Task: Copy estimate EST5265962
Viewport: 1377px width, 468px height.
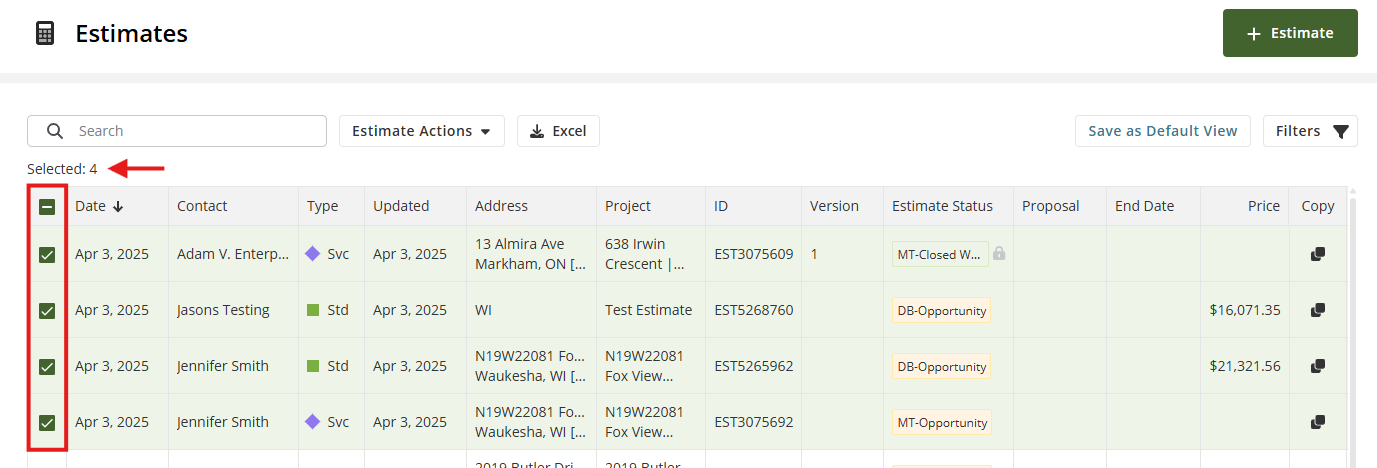Action: coord(1318,366)
